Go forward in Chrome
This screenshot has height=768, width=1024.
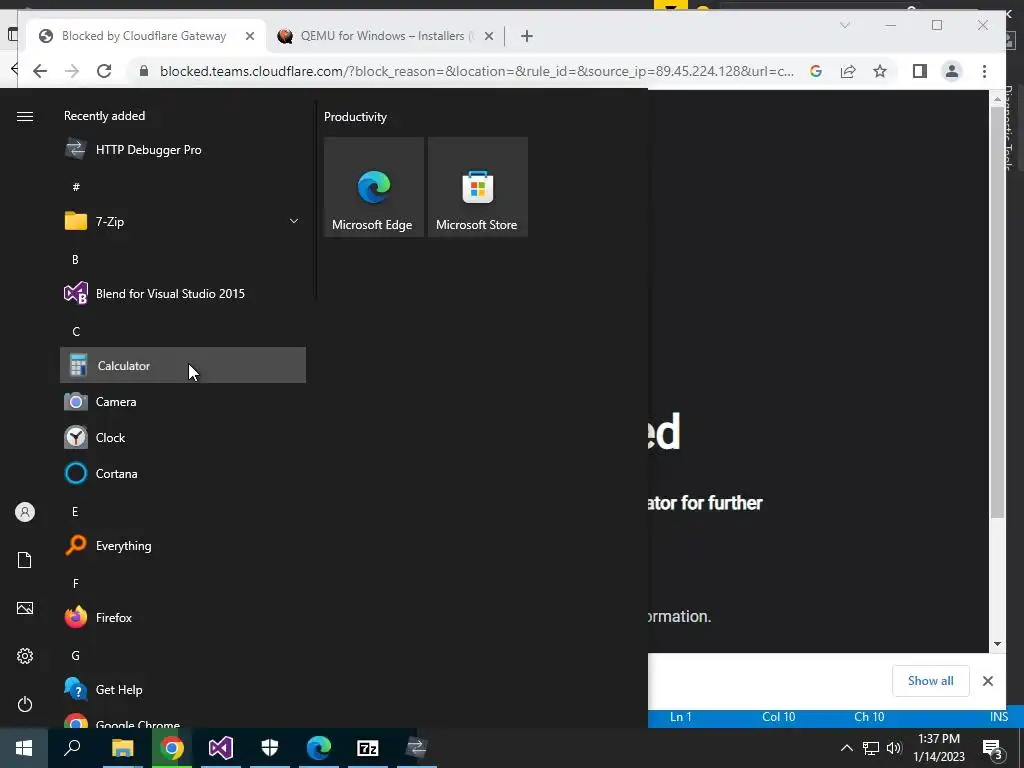click(x=72, y=71)
